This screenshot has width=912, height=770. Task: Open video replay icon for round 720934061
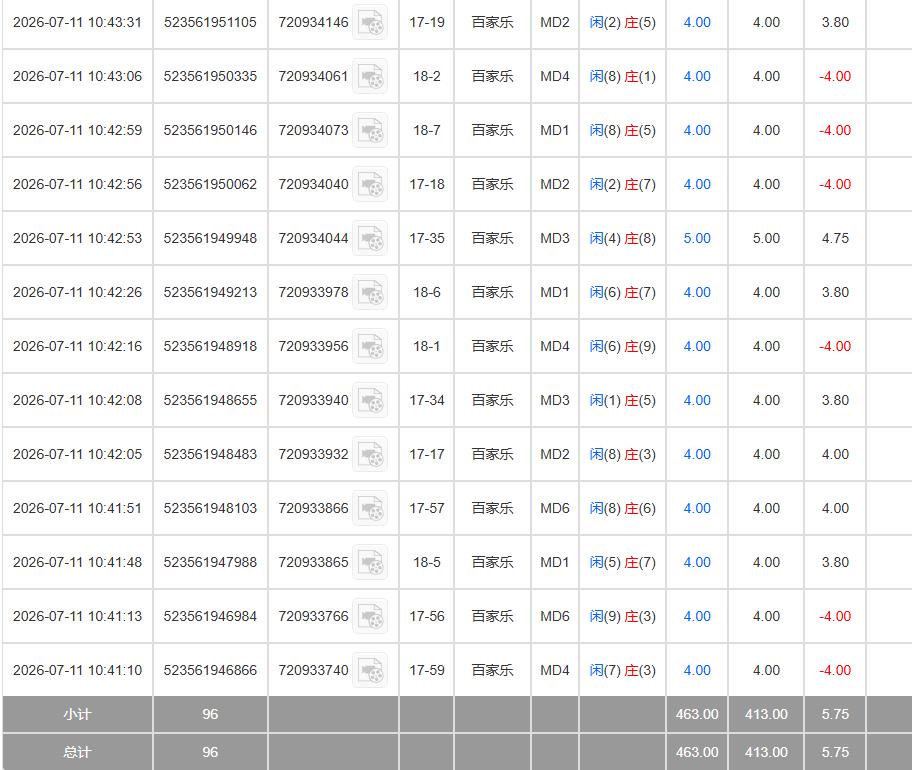pyautogui.click(x=370, y=77)
